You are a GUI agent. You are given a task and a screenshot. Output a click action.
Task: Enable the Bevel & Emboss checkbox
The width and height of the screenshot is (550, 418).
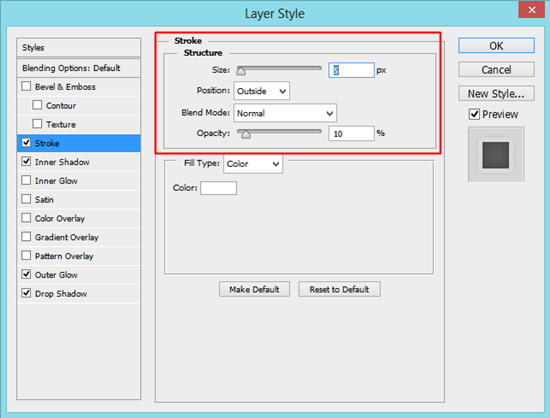[x=26, y=86]
